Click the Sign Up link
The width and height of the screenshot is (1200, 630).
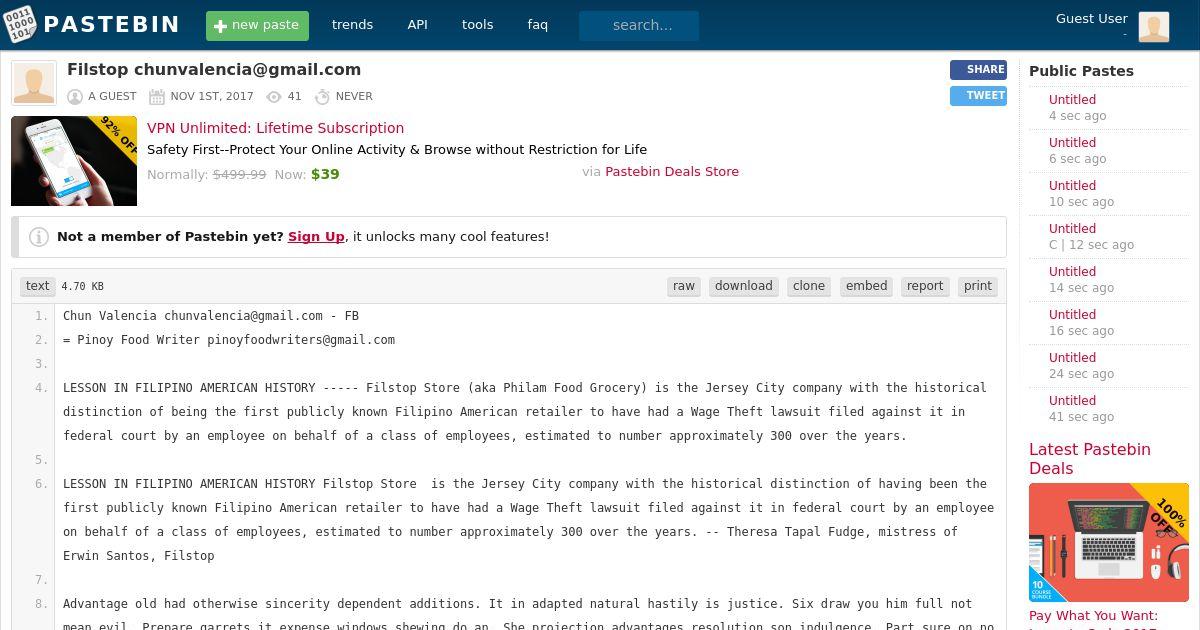316,237
